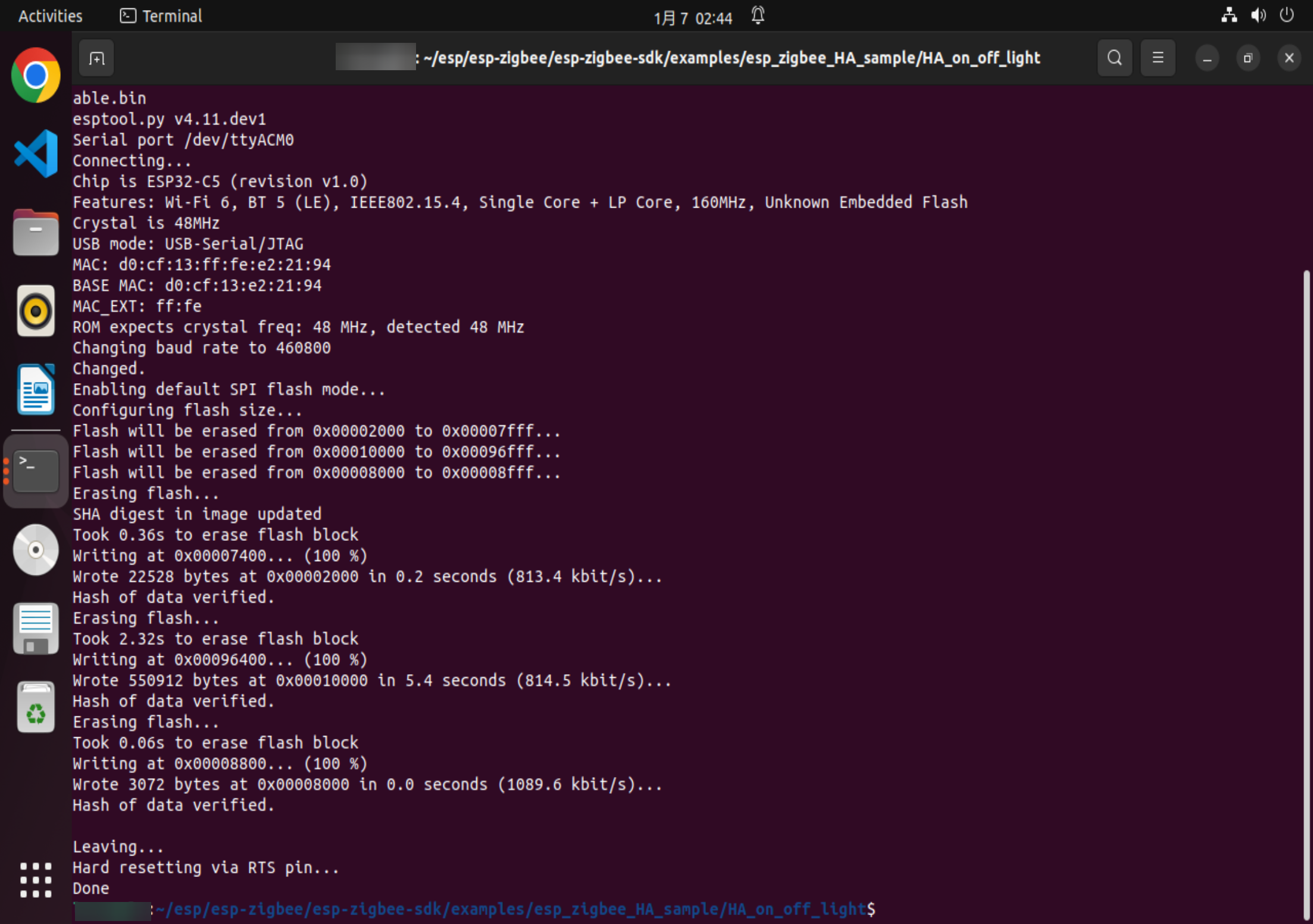Open the volume system menu

(x=1258, y=15)
